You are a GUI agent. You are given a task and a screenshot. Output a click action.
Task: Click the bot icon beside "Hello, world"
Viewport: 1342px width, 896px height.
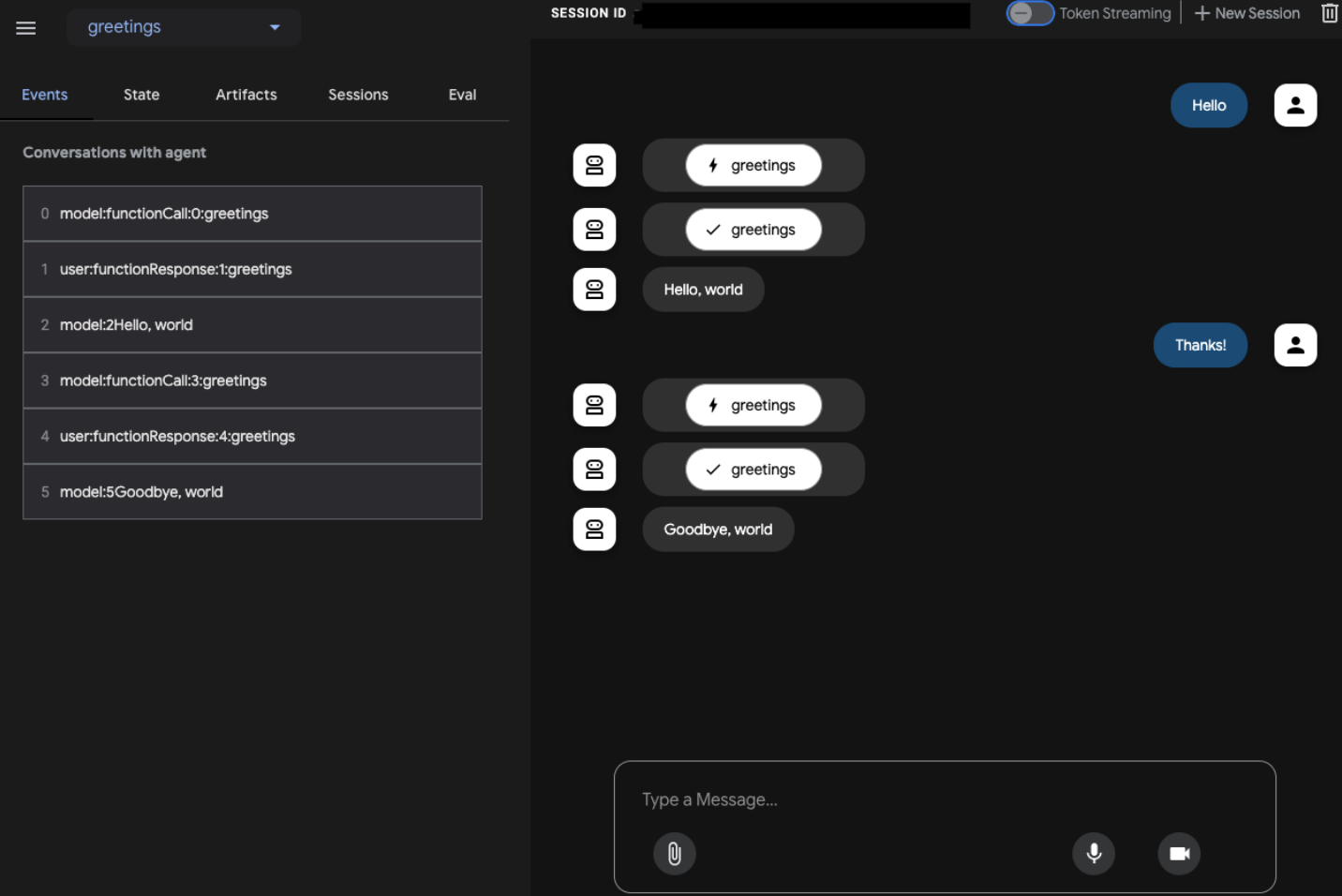coord(594,290)
